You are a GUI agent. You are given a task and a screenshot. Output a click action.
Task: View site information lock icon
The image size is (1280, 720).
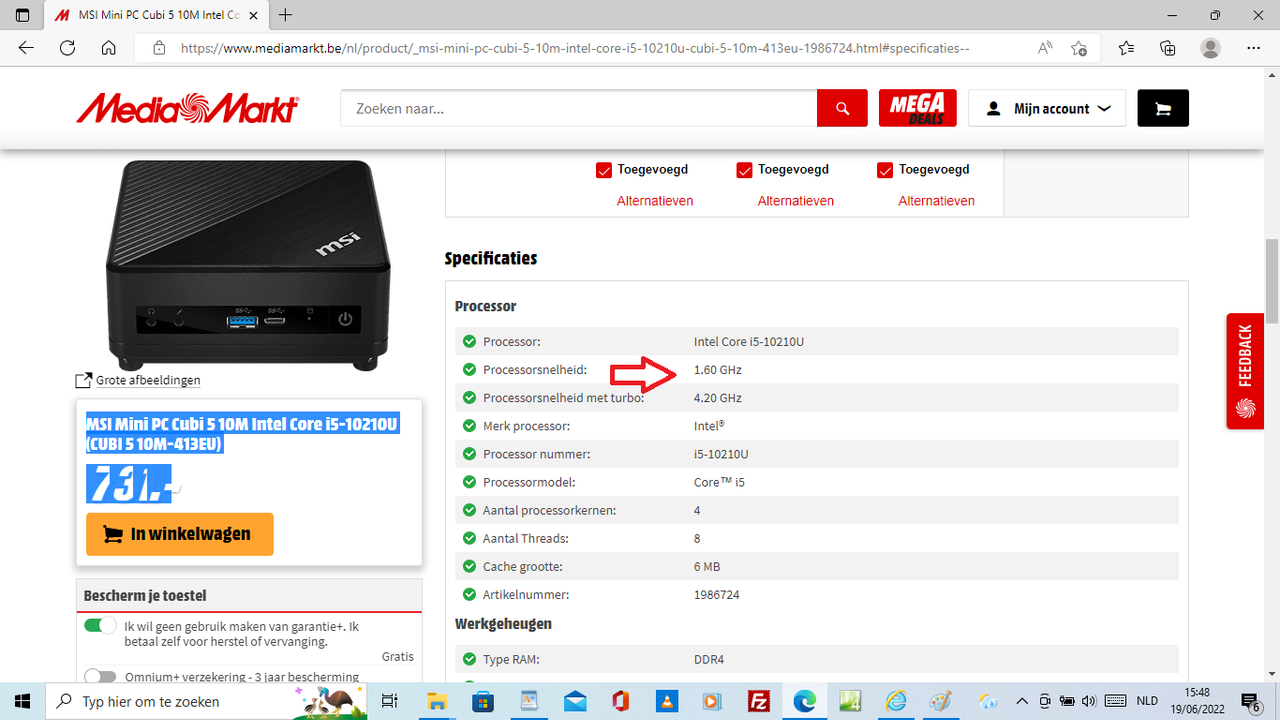[159, 48]
